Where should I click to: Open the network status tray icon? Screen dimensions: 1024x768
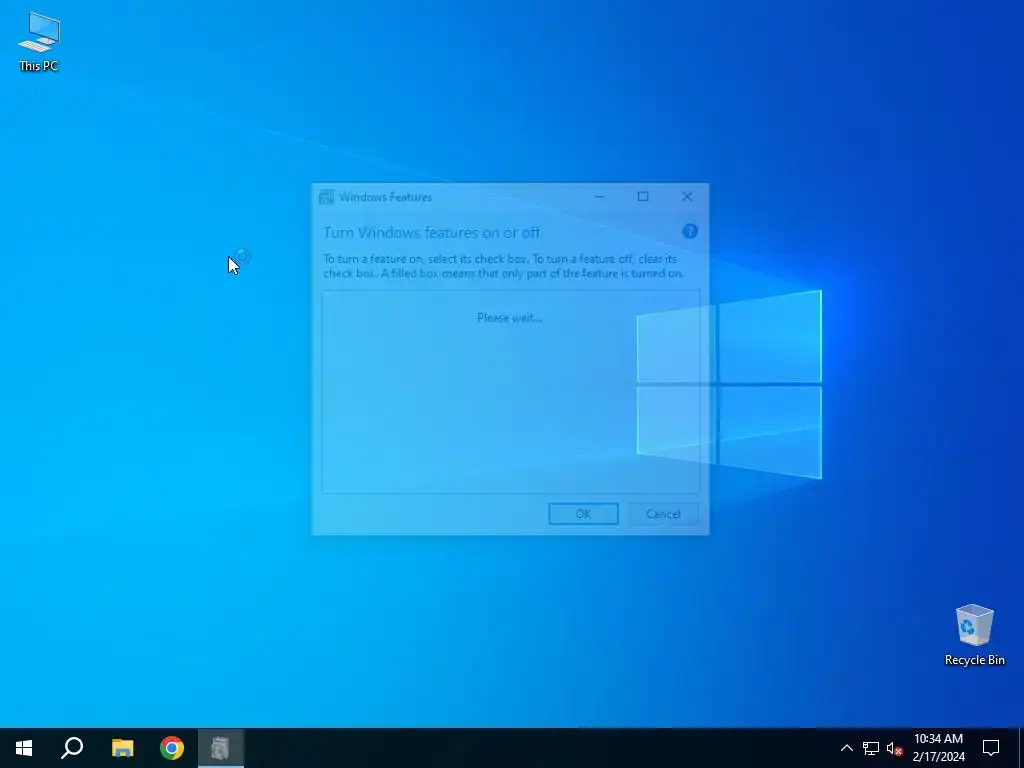[871, 748]
